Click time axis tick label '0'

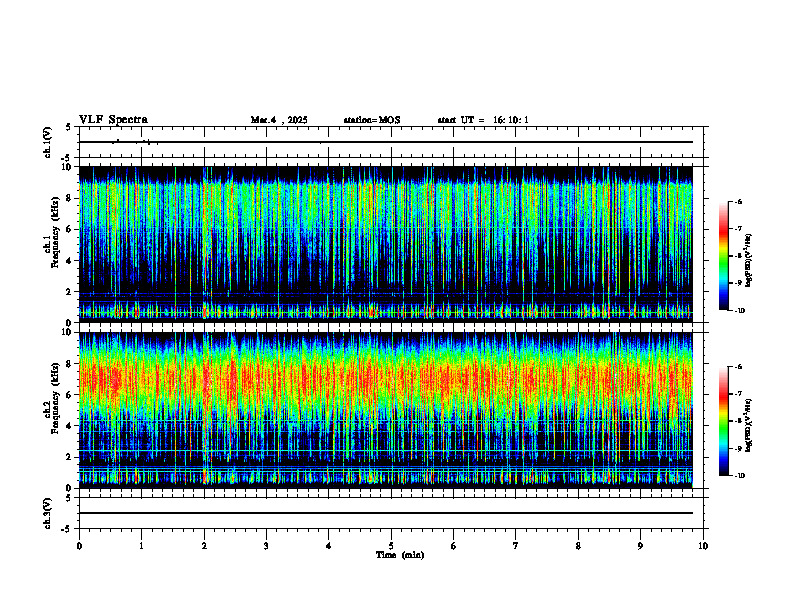click(x=79, y=546)
